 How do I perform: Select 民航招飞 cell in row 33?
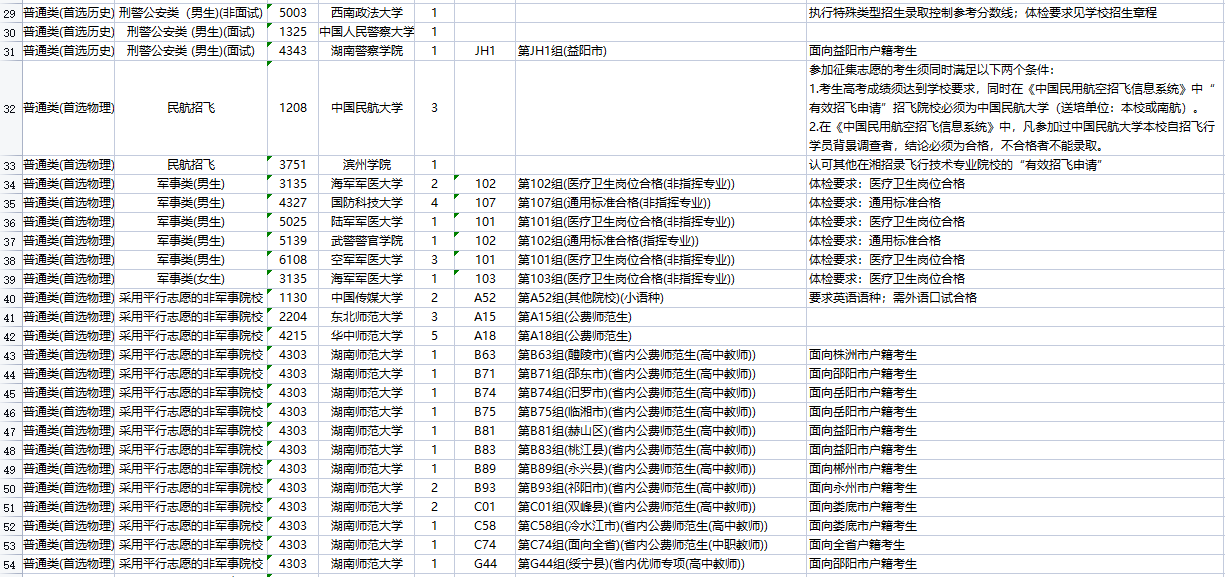click(x=191, y=165)
